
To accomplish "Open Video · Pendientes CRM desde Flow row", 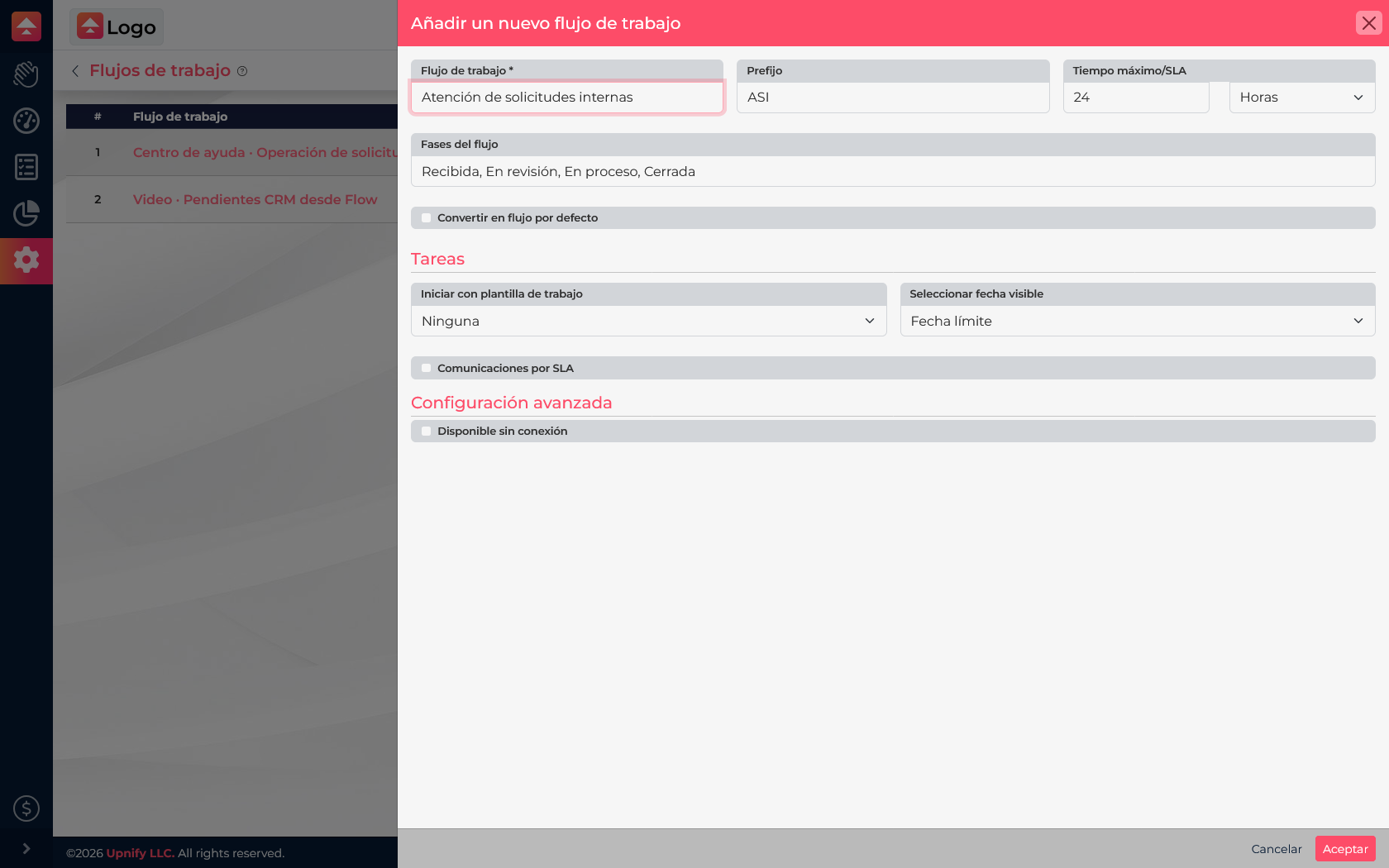I will tap(255, 200).
